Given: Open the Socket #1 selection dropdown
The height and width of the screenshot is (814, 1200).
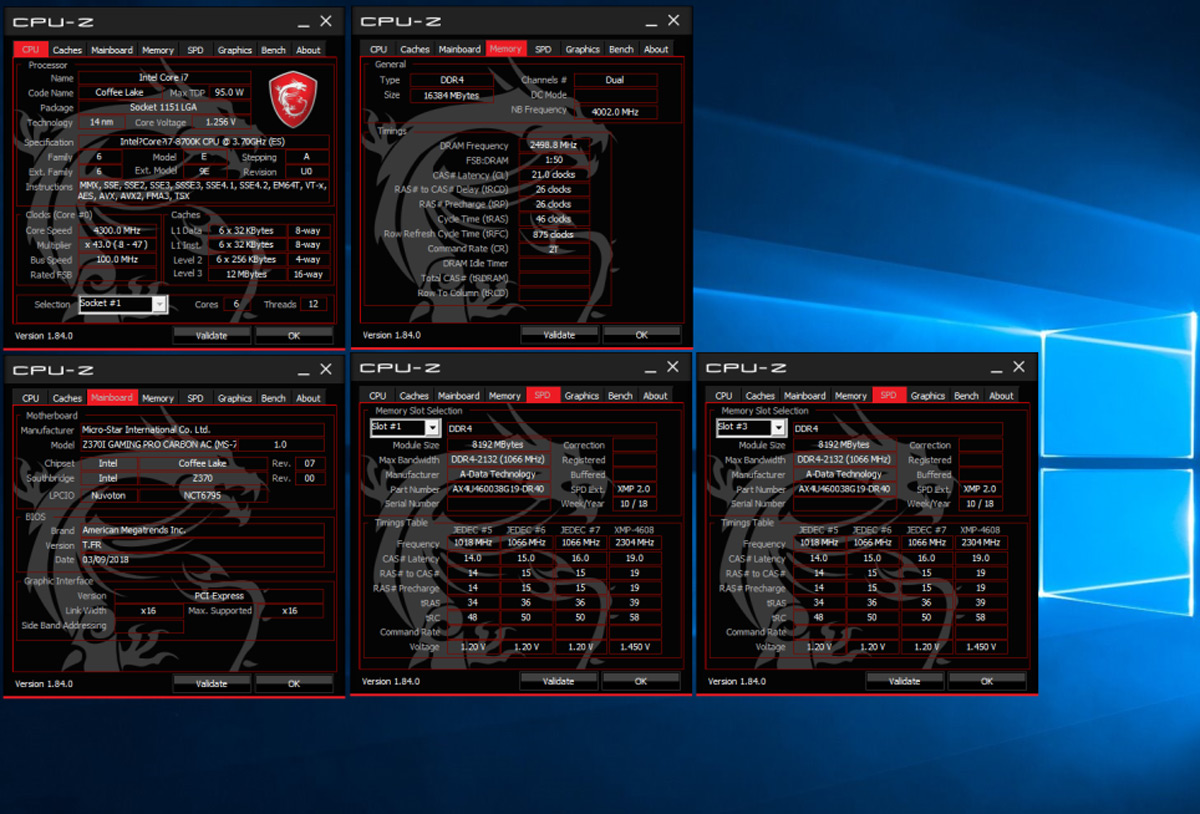Looking at the screenshot, I should click(159, 304).
